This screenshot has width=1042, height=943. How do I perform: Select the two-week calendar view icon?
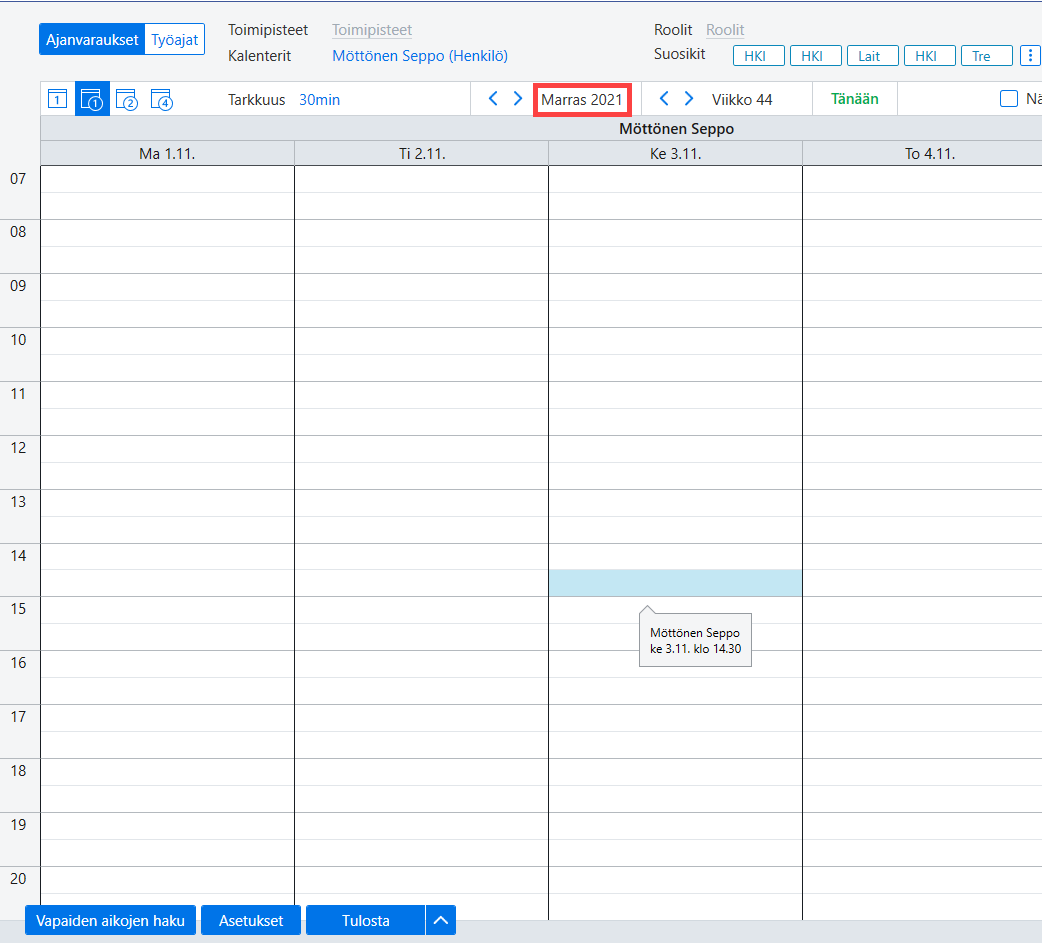coord(126,99)
